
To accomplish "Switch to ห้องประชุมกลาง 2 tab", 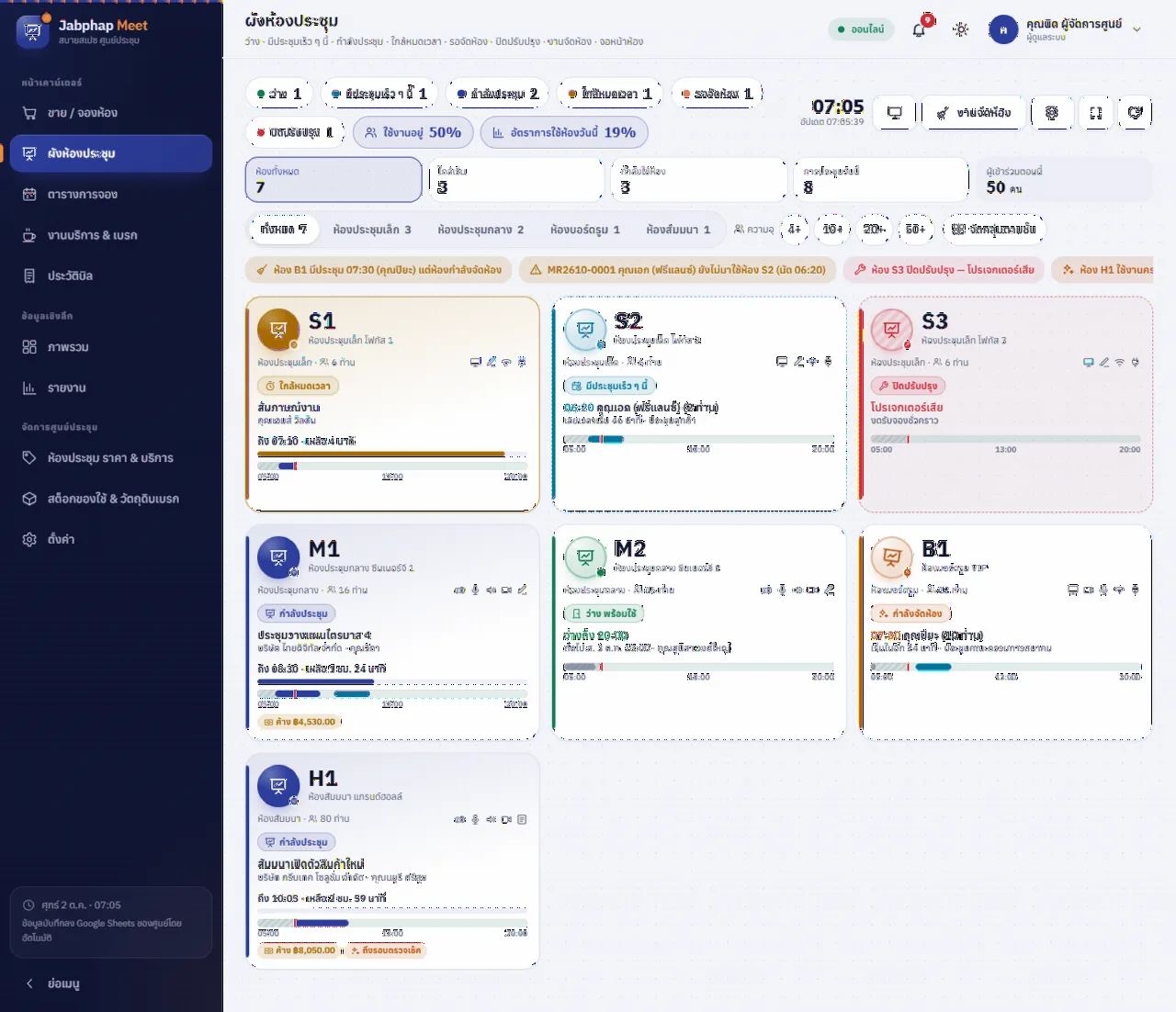I will click(481, 230).
